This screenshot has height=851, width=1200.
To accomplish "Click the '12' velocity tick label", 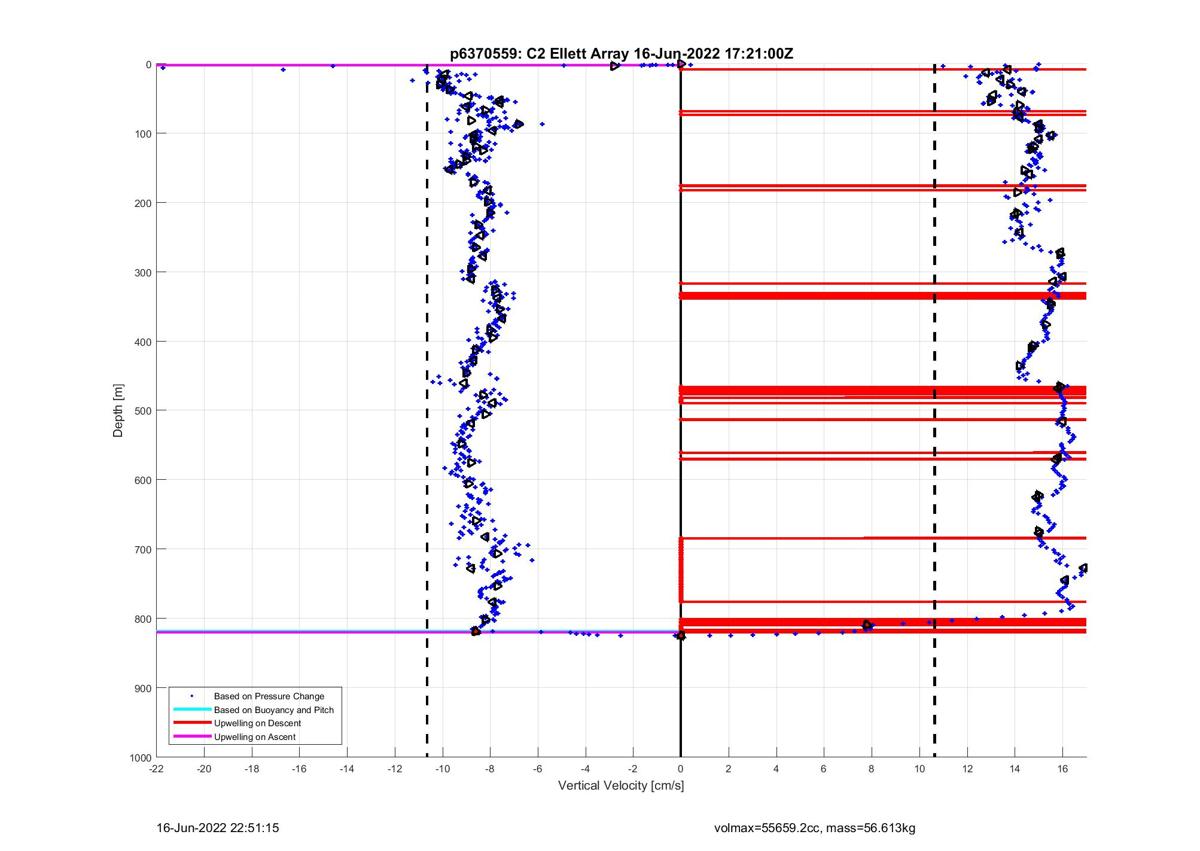I will tap(967, 769).
